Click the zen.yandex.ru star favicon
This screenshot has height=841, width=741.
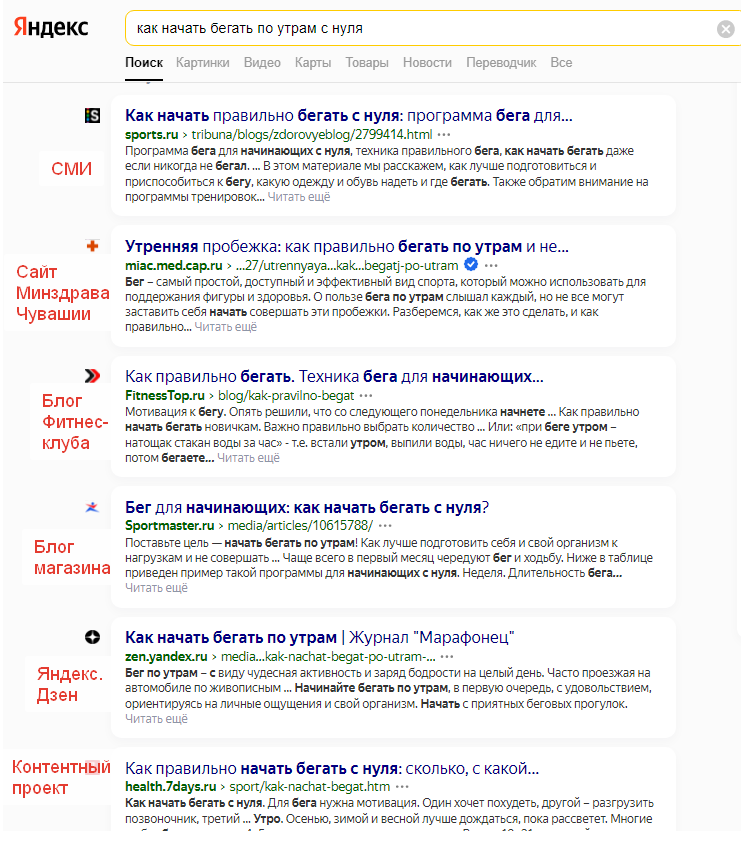tap(92, 637)
